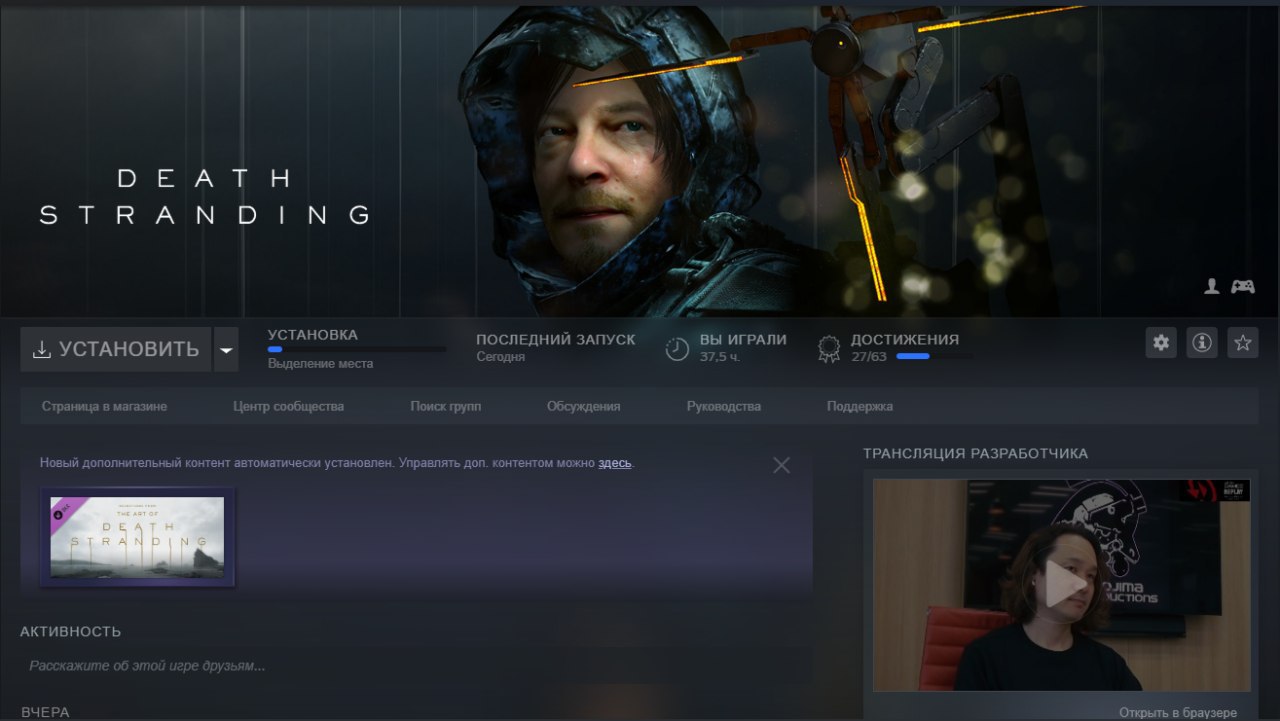Click the single-player person icon

coord(1212,287)
